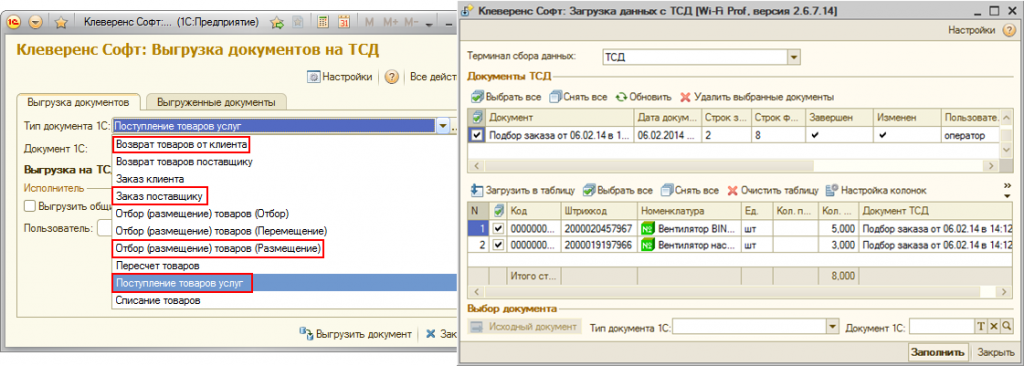Click the T select-type button by Документ 1С
The height and width of the screenshot is (366, 1024).
[x=981, y=326]
